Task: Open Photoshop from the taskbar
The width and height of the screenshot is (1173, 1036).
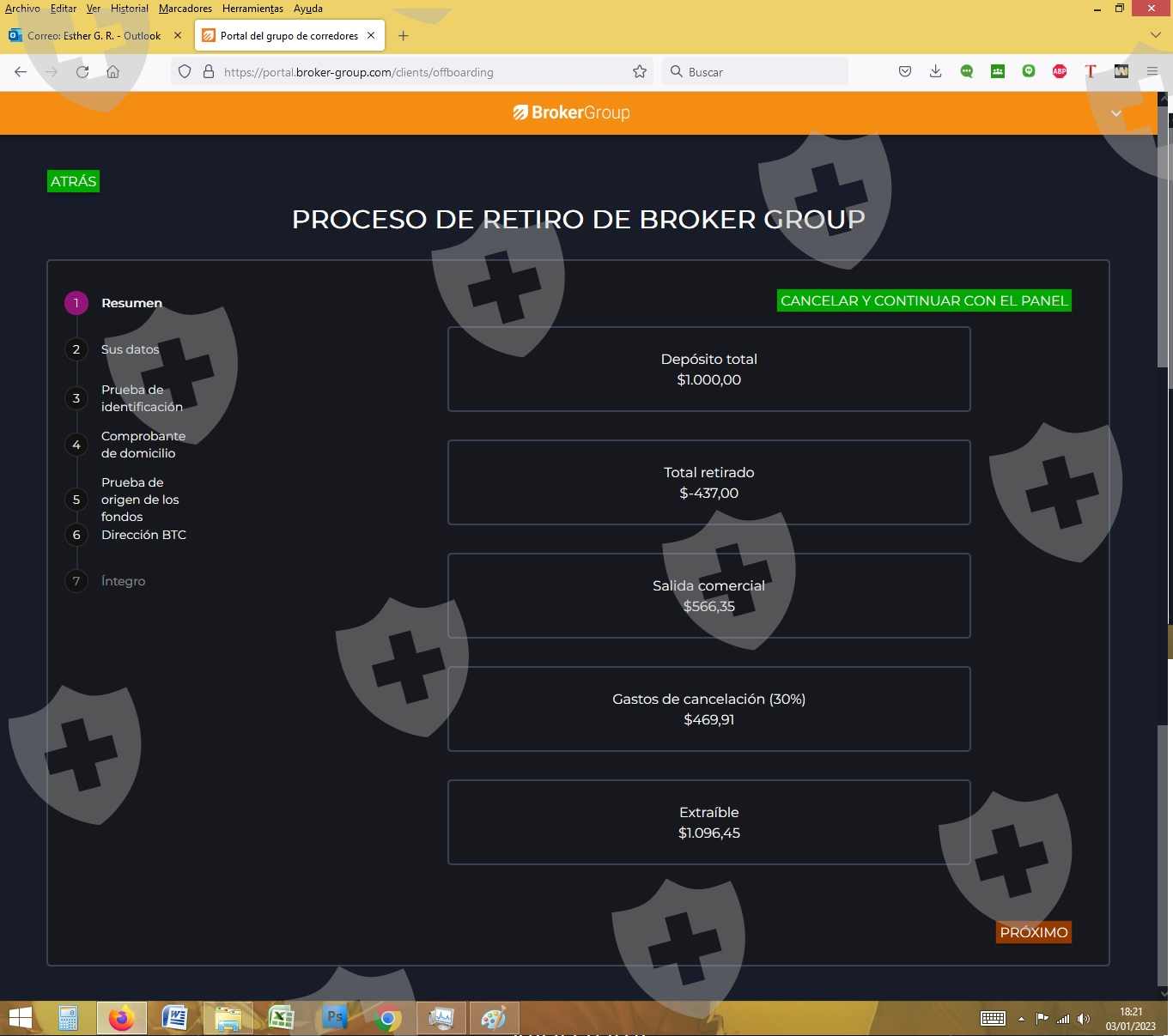Action: (334, 1019)
